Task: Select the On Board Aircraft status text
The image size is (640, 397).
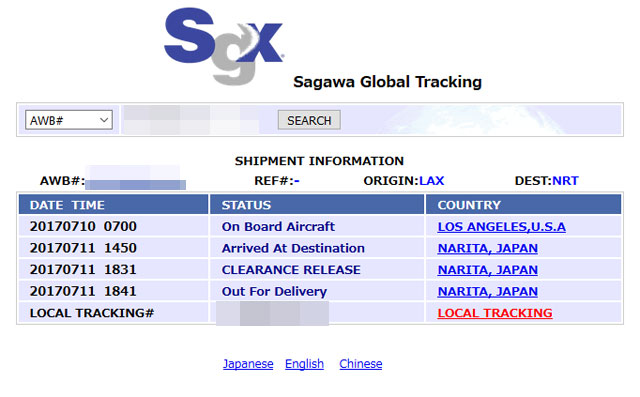Action: click(x=278, y=227)
